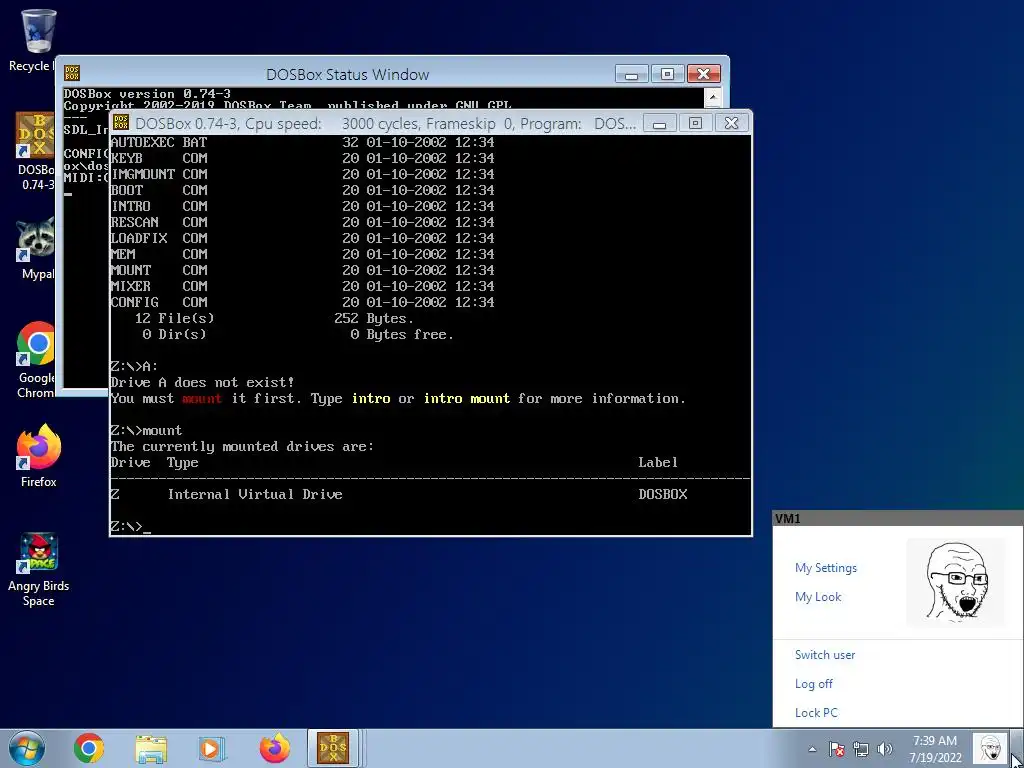
Task: Click the LOADFIX COM file row
Action: click(x=302, y=238)
